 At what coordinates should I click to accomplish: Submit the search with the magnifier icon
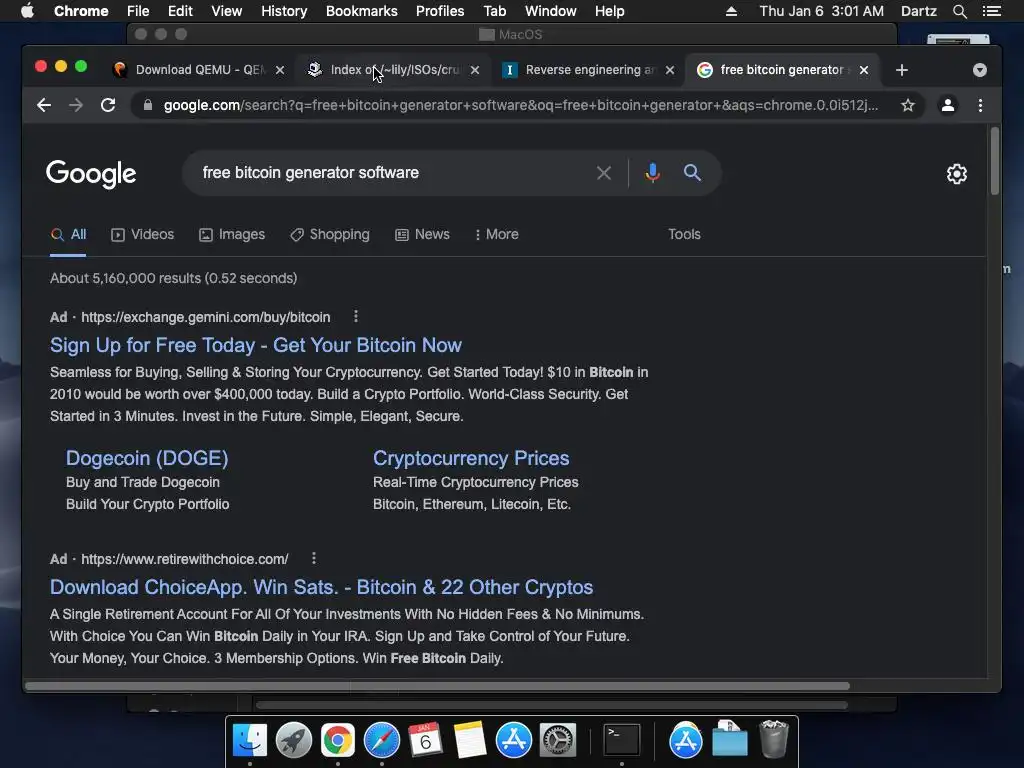coord(692,173)
